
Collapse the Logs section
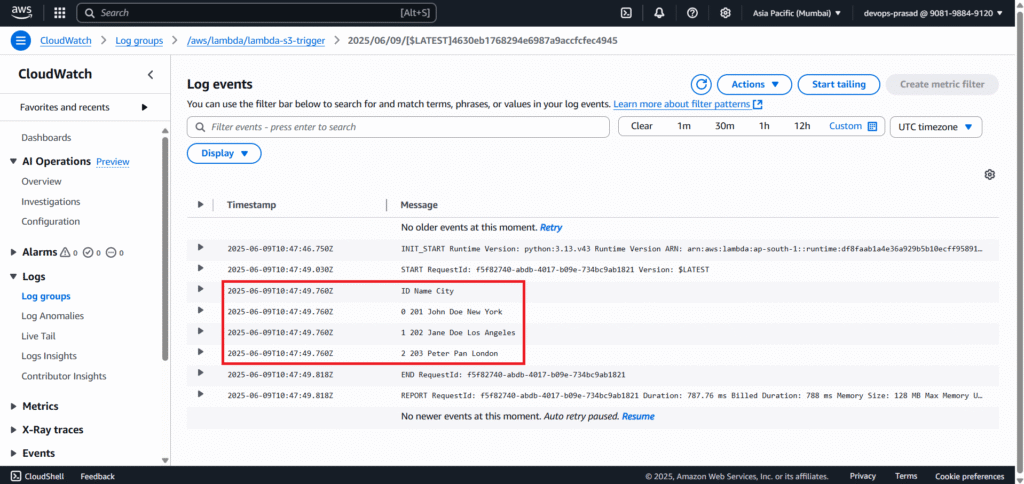coord(13,276)
